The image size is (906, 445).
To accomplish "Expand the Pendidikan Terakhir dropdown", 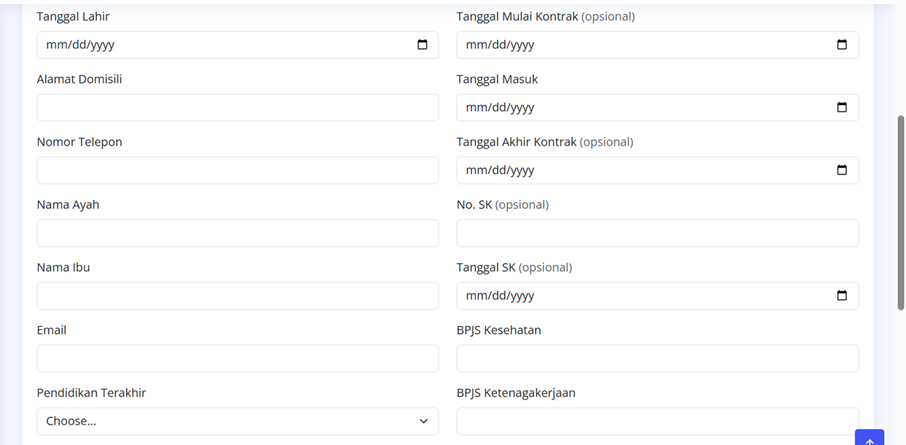I will click(237, 421).
